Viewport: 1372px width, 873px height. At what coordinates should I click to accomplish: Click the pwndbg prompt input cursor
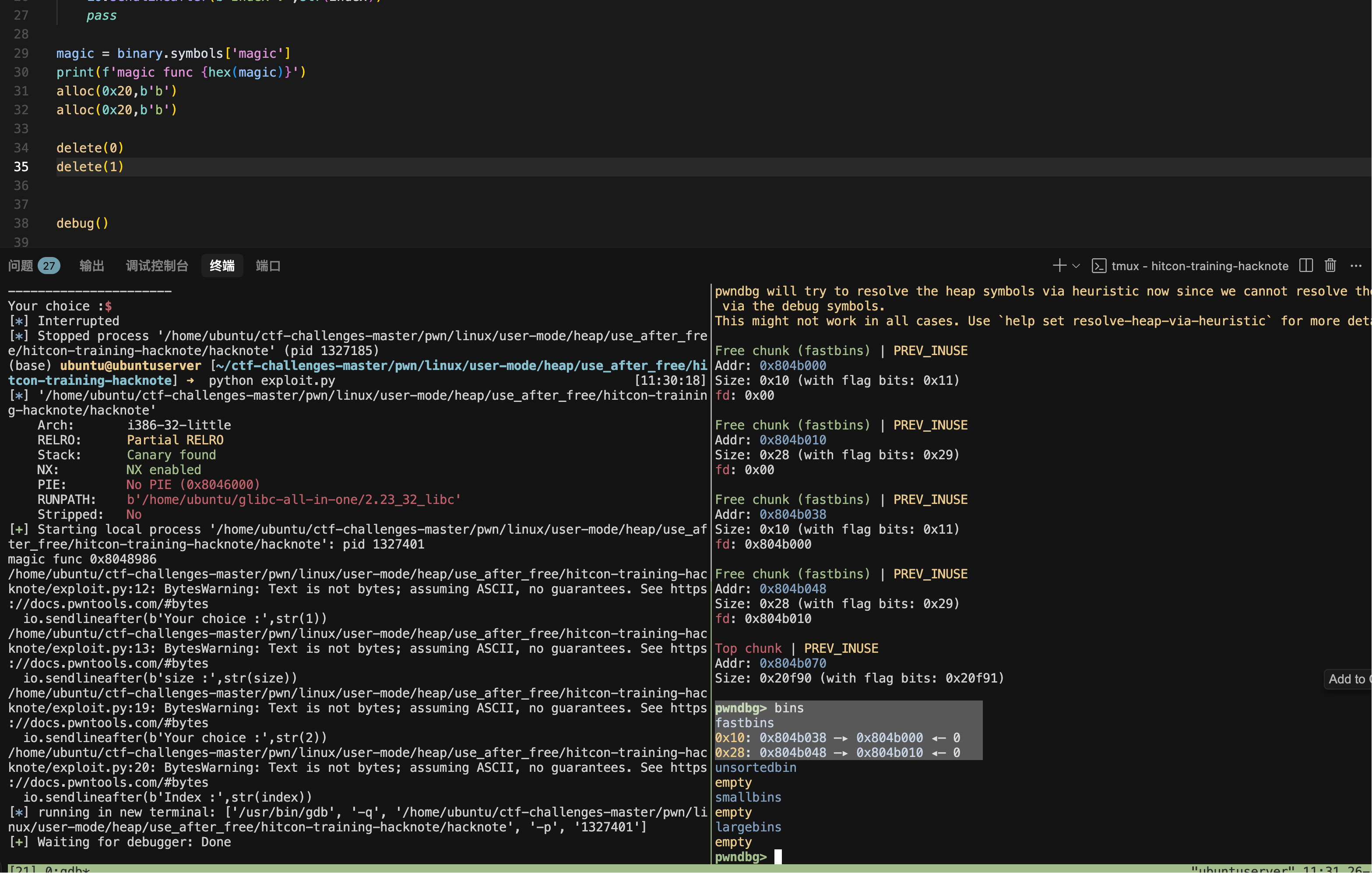pos(778,856)
